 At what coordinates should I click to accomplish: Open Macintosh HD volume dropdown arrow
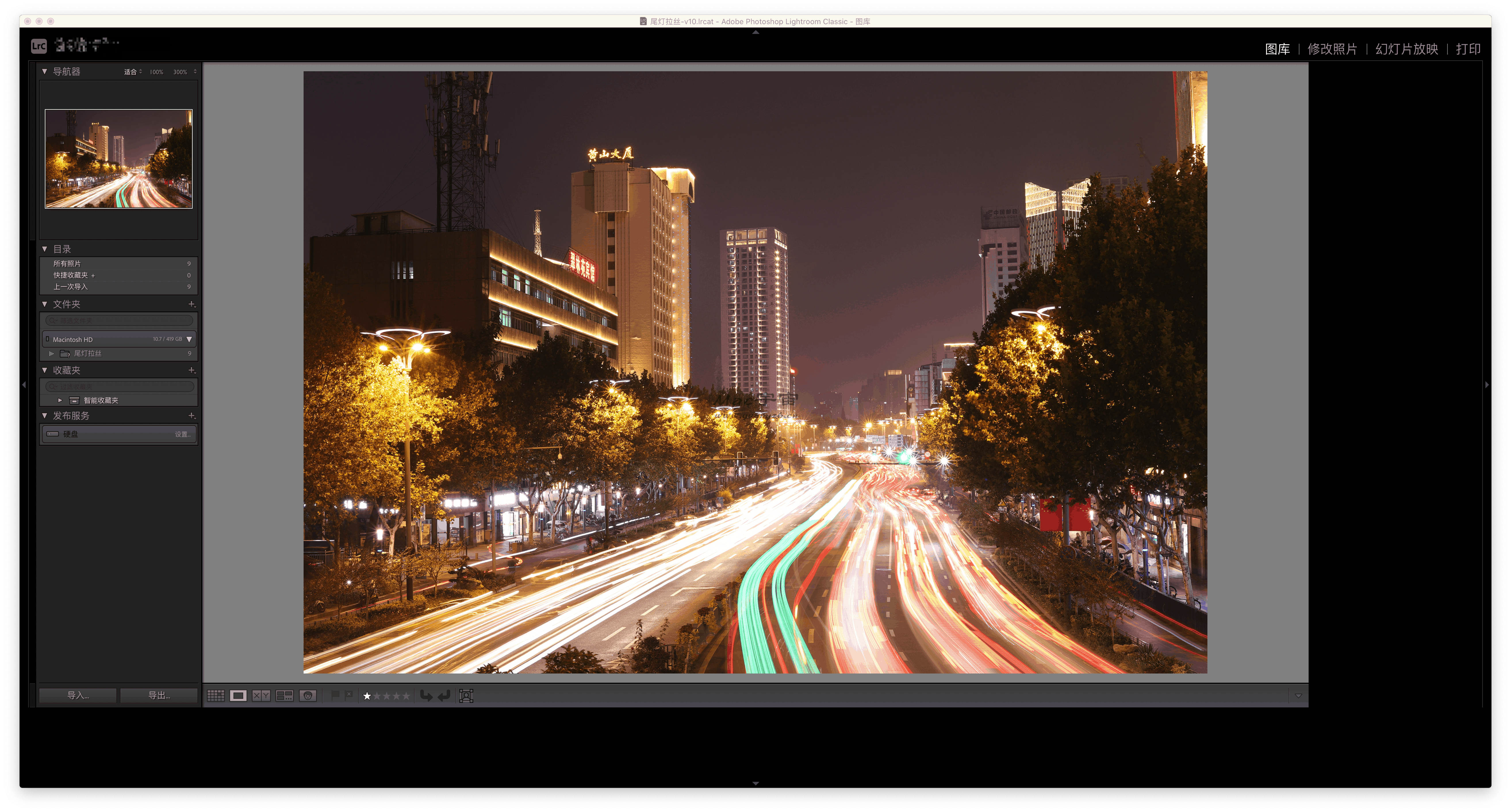coord(189,339)
